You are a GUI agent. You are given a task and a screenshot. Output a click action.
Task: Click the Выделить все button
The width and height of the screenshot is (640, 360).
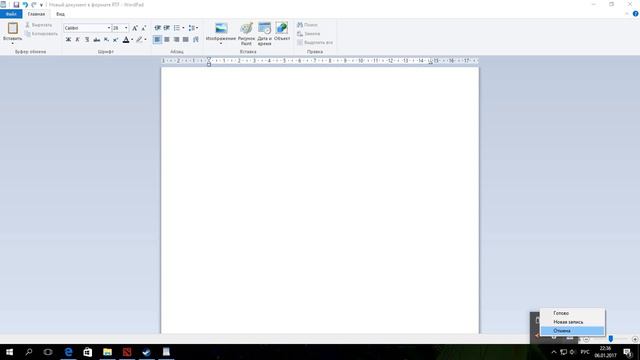pos(315,42)
